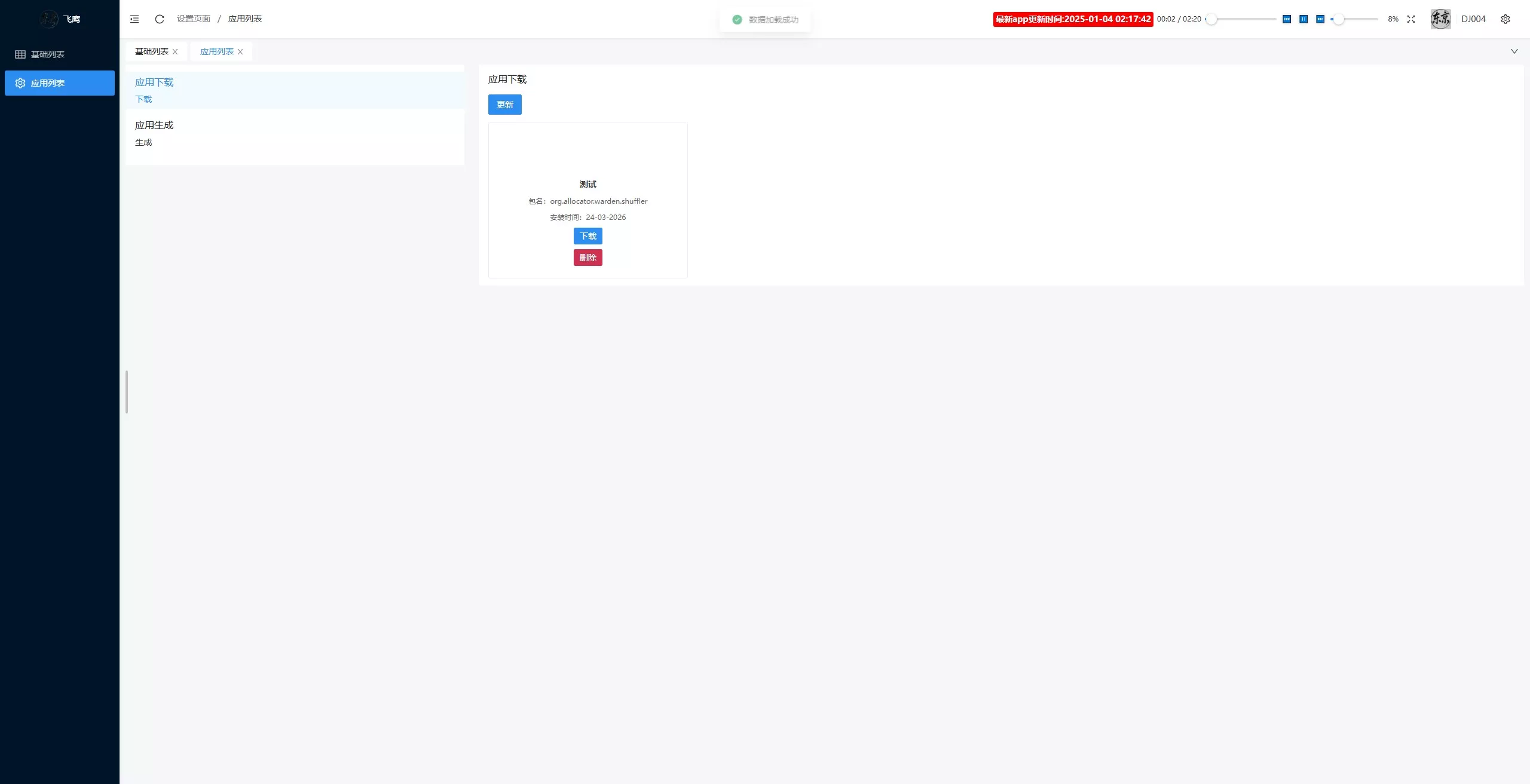
Task: Expand the tab options chevron
Action: (1514, 51)
